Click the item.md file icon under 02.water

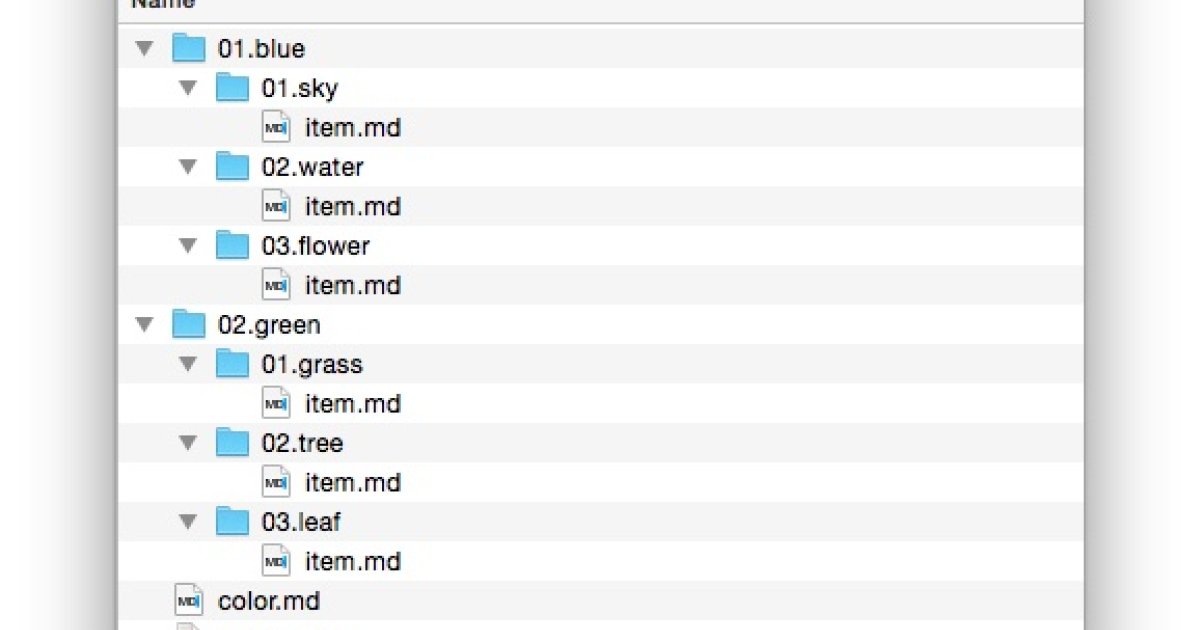click(276, 206)
